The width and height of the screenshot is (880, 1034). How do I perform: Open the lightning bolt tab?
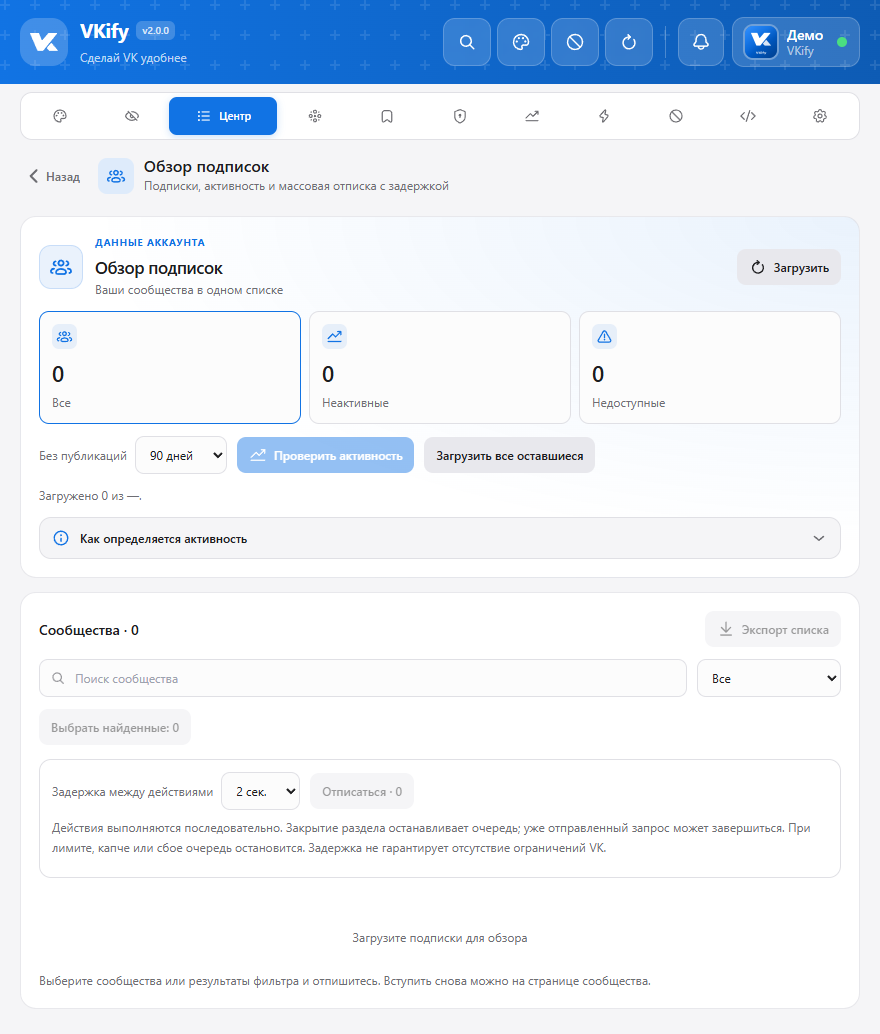[604, 116]
